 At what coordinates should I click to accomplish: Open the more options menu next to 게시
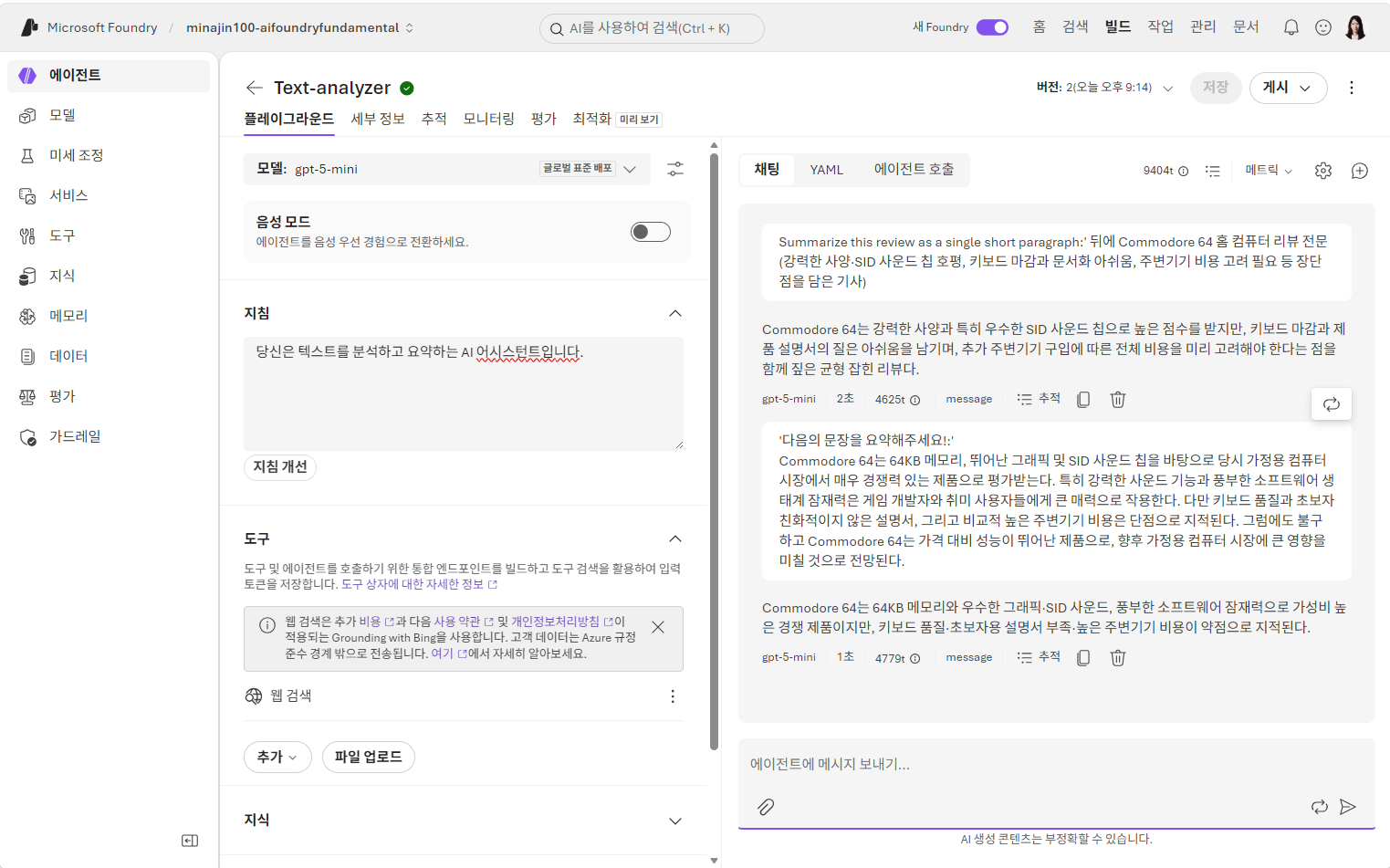pos(1352,88)
